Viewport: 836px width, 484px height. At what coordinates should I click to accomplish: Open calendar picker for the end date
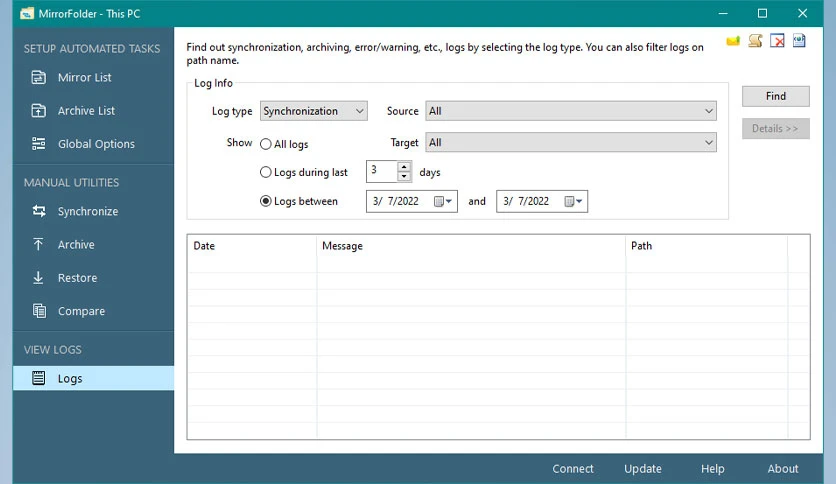(573, 201)
